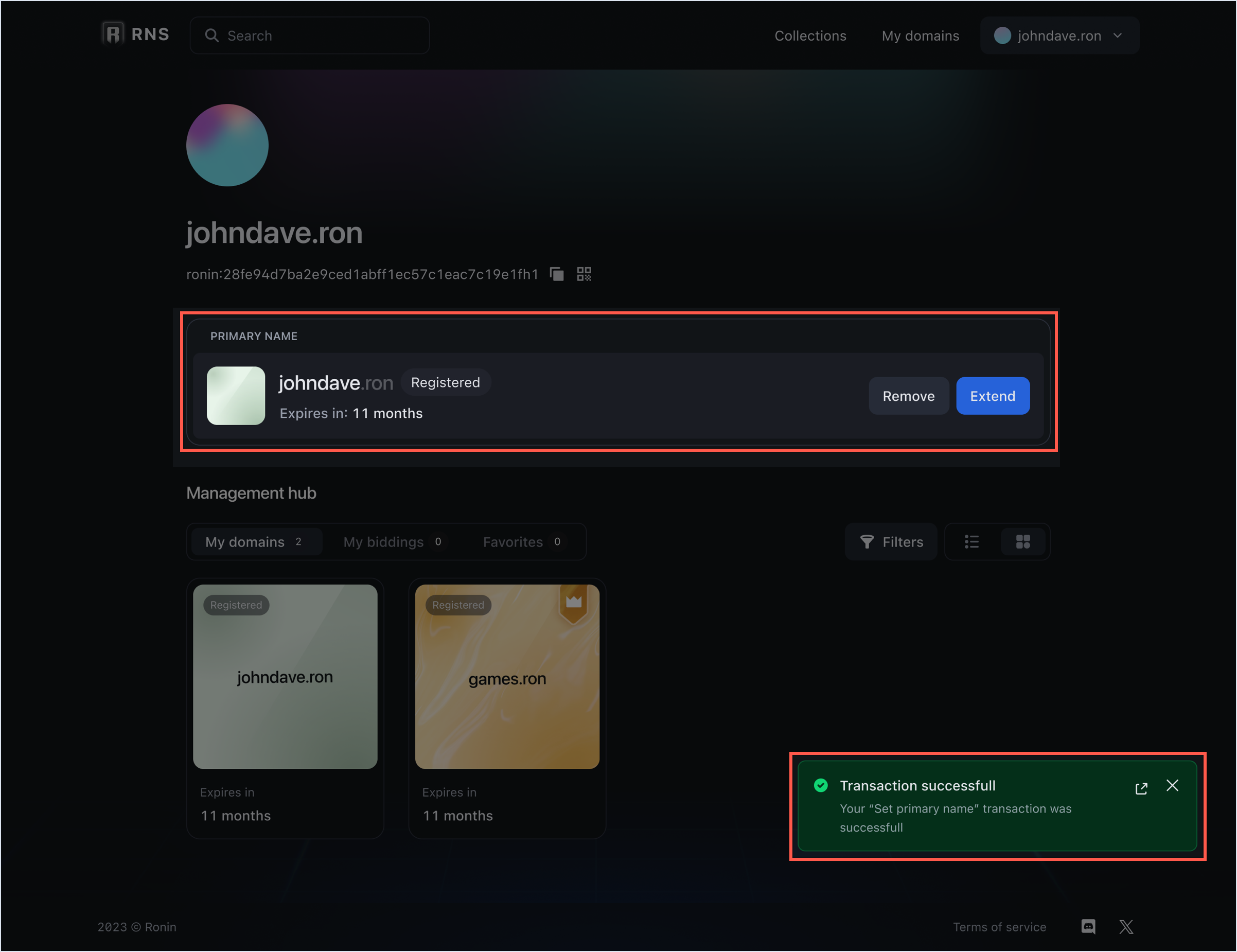1237x952 pixels.
Task: Switch to grid view layout
Action: (1023, 542)
